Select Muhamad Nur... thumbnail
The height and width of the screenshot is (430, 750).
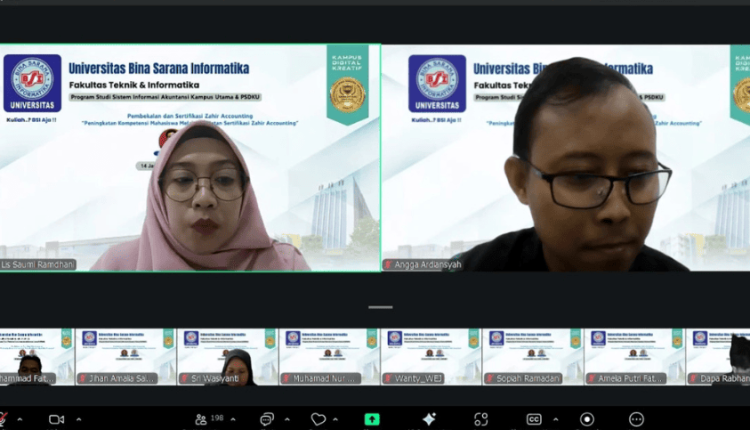(x=329, y=357)
